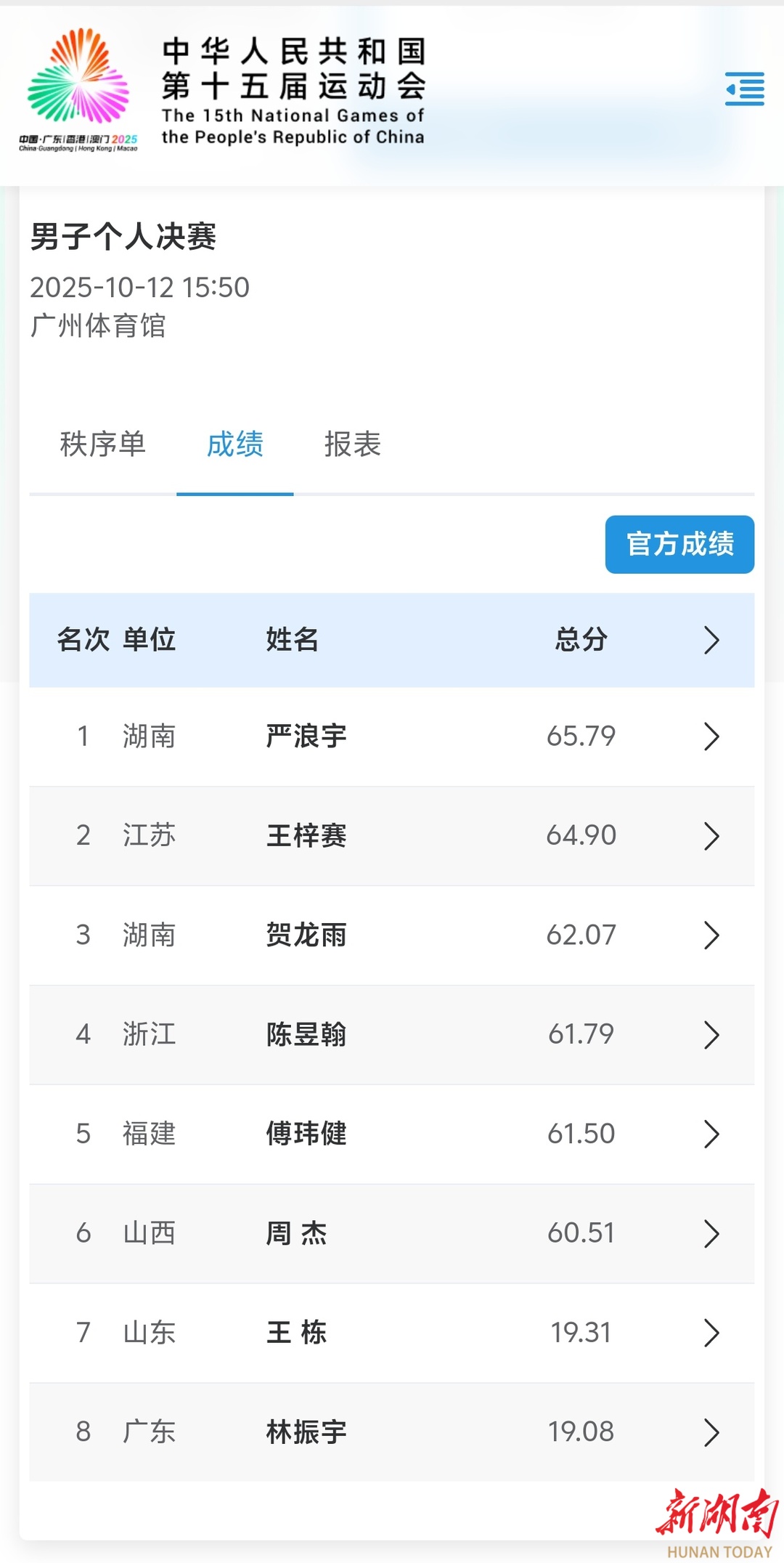784x1563 pixels.
Task: Switch to the 秩序单 tab
Action: (x=102, y=444)
